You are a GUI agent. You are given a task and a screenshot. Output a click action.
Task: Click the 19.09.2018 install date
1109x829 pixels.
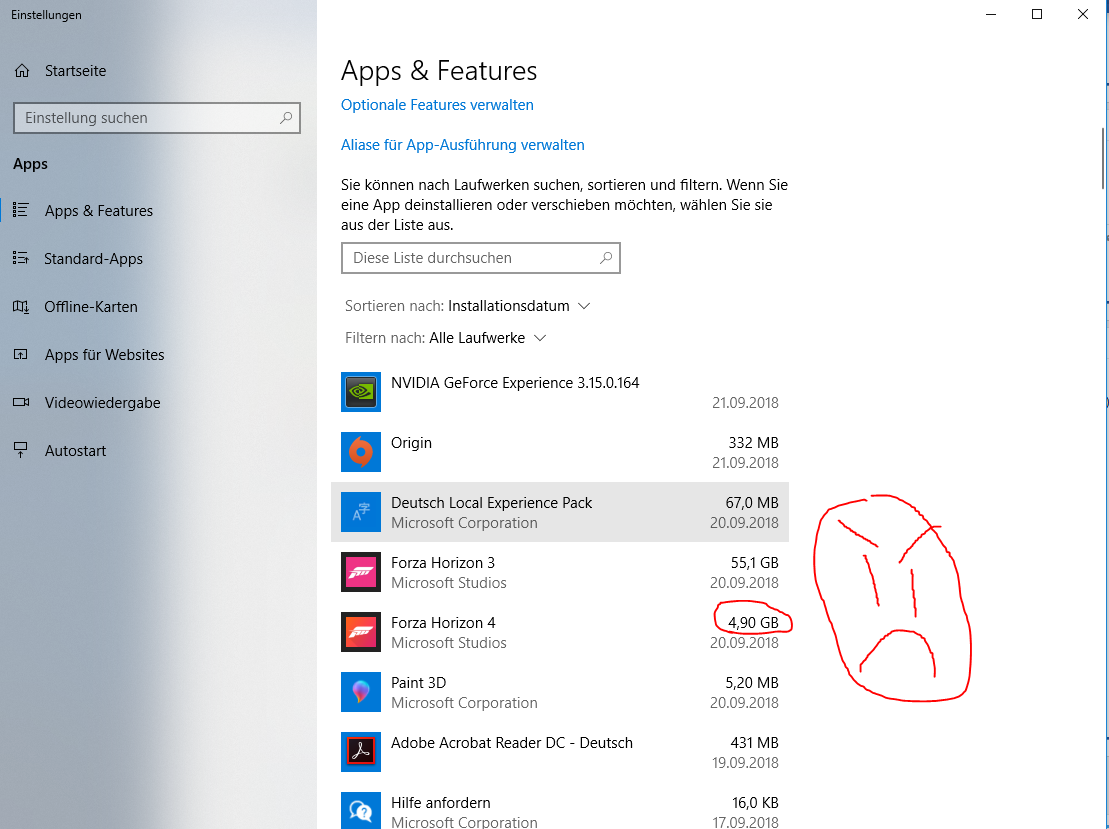(745, 763)
